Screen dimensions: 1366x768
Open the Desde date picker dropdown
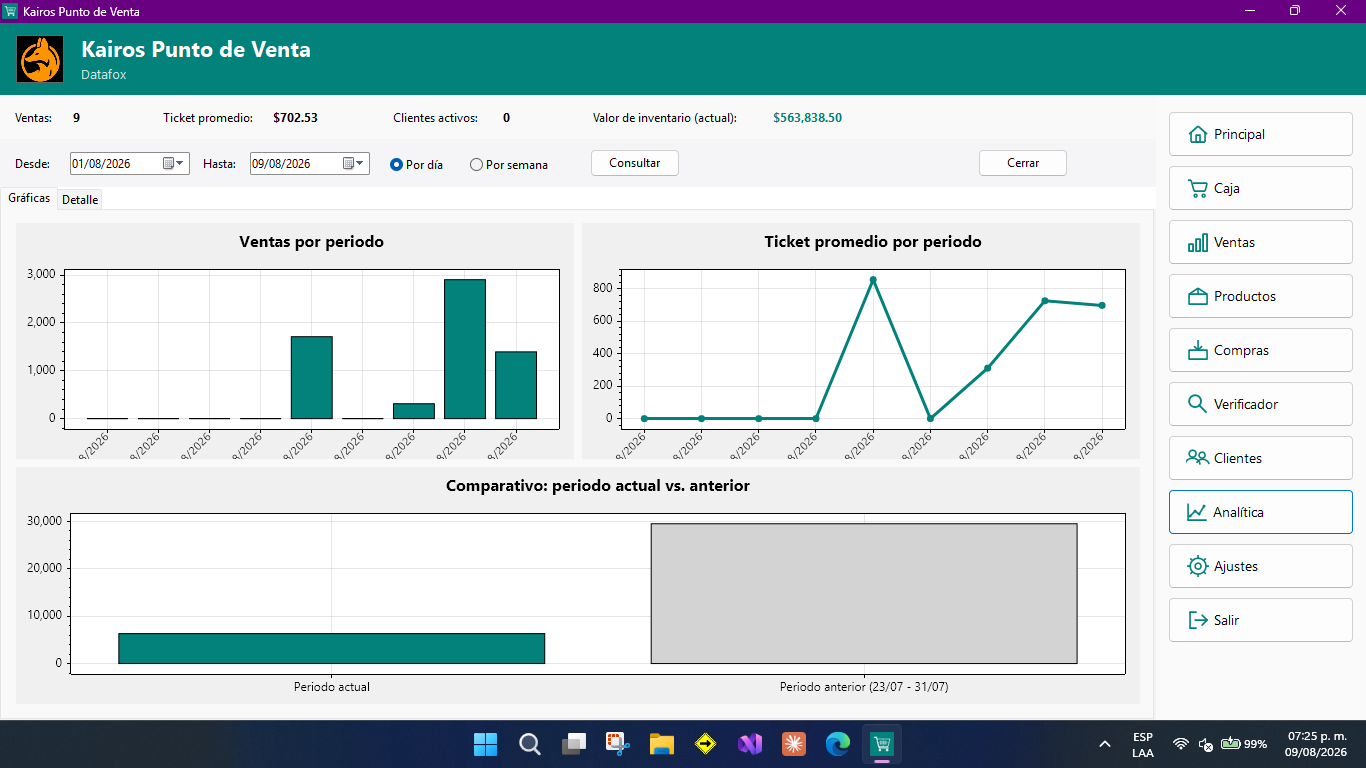coord(174,163)
